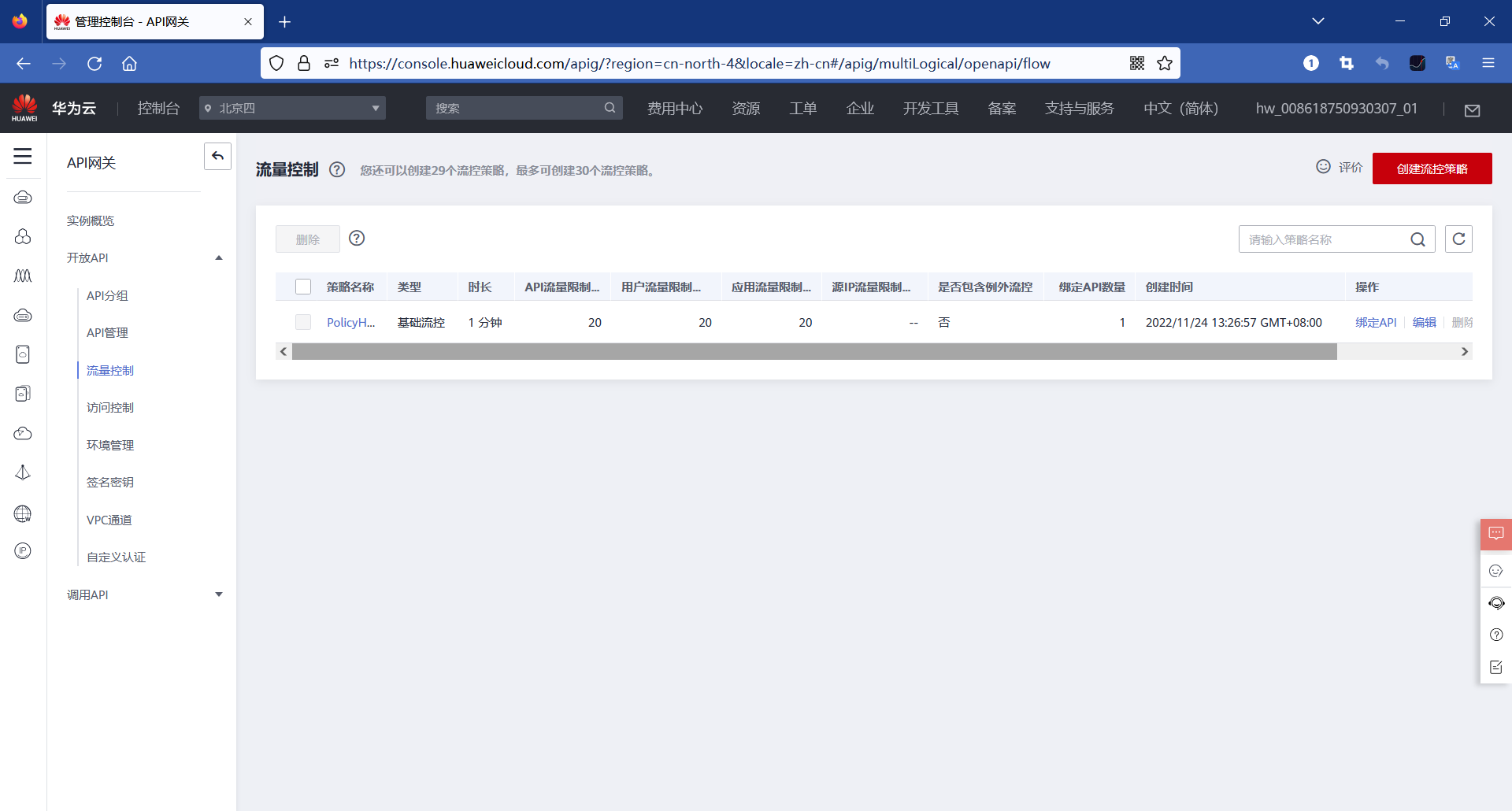The height and width of the screenshot is (811, 1512).
Task: Switch to 费用中心 in the top menu
Action: point(674,108)
